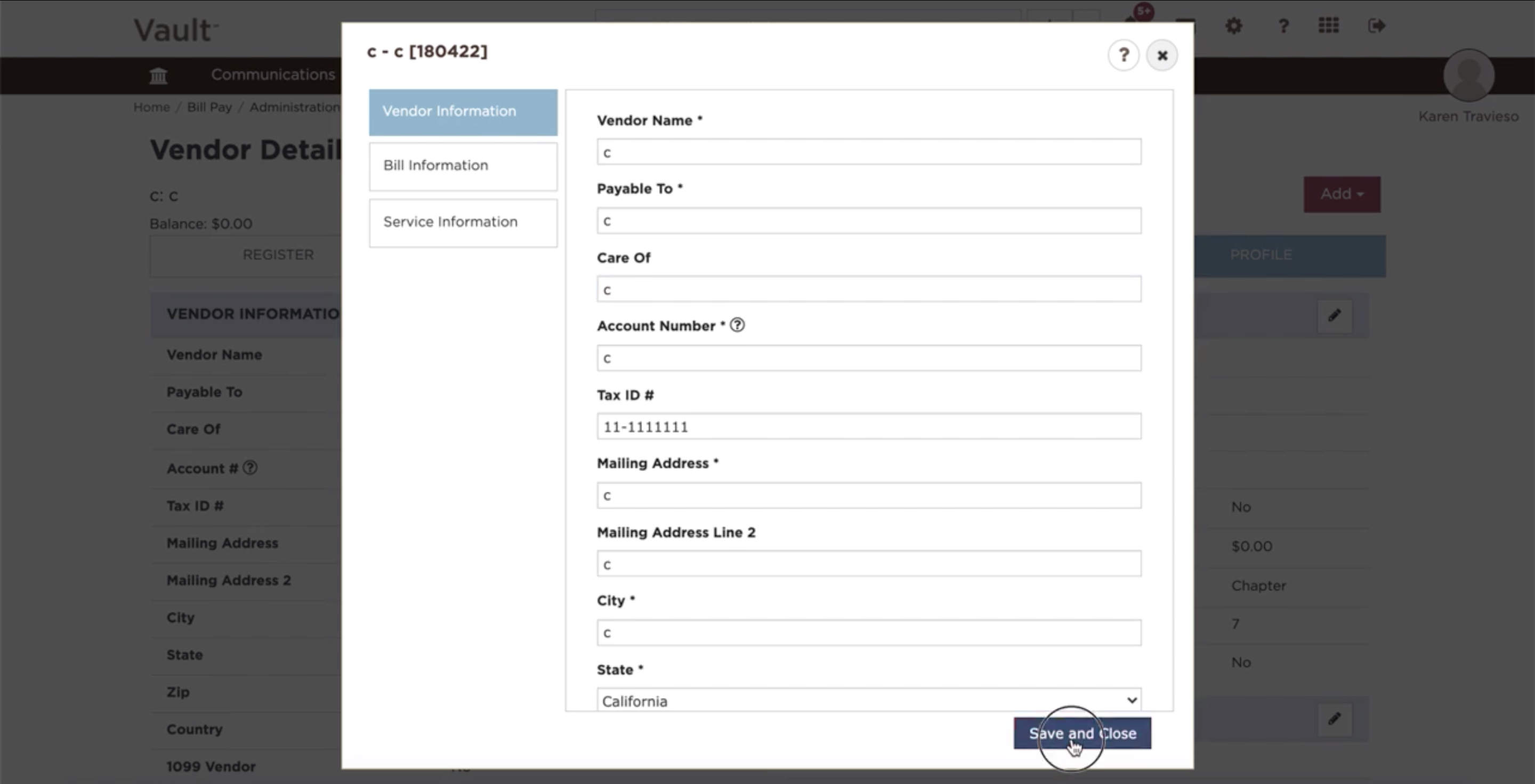1535x784 pixels.
Task: Open the settings gear icon
Action: [1233, 26]
